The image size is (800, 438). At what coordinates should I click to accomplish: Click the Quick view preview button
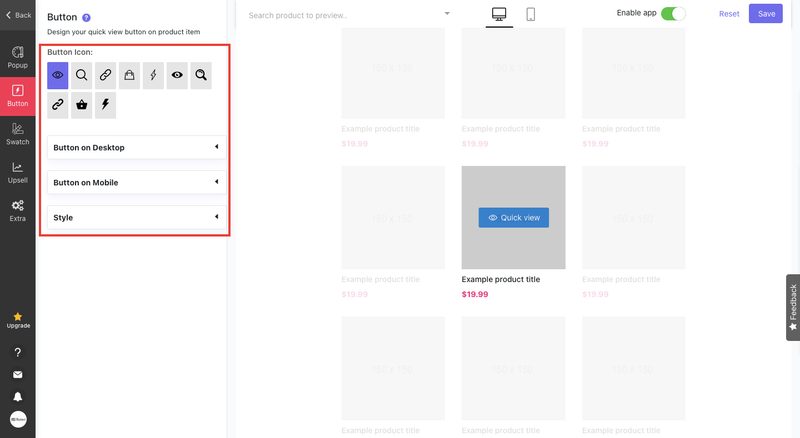click(x=514, y=217)
